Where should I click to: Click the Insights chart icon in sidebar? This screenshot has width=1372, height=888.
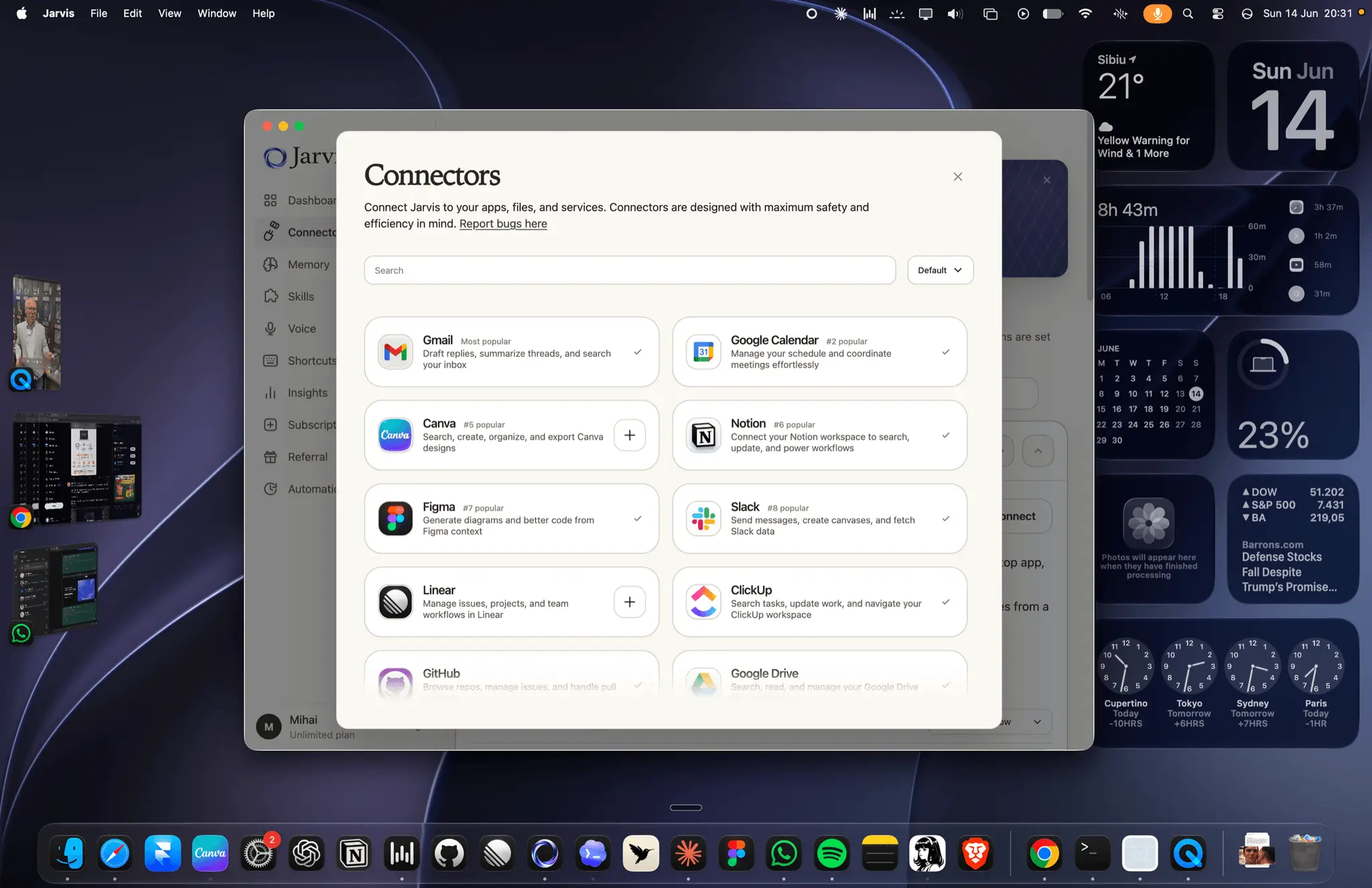click(x=271, y=393)
